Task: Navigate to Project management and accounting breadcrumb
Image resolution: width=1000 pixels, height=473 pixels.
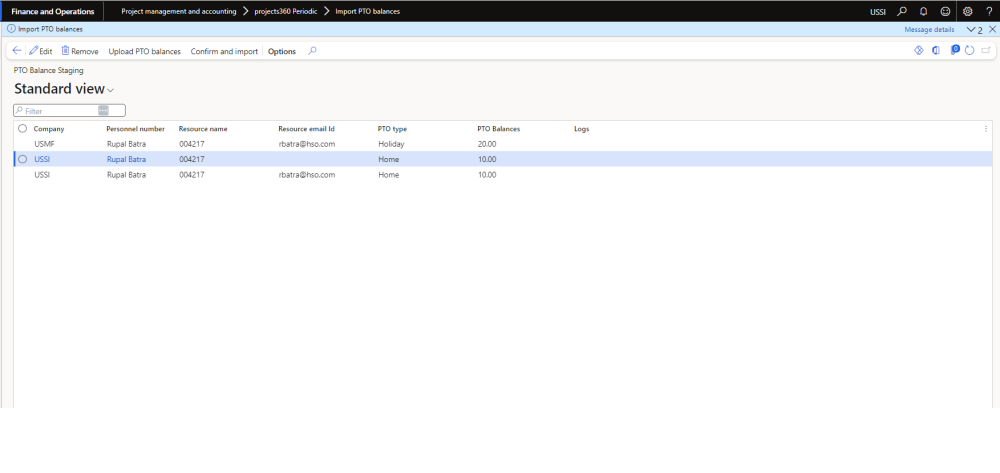Action: click(x=179, y=11)
